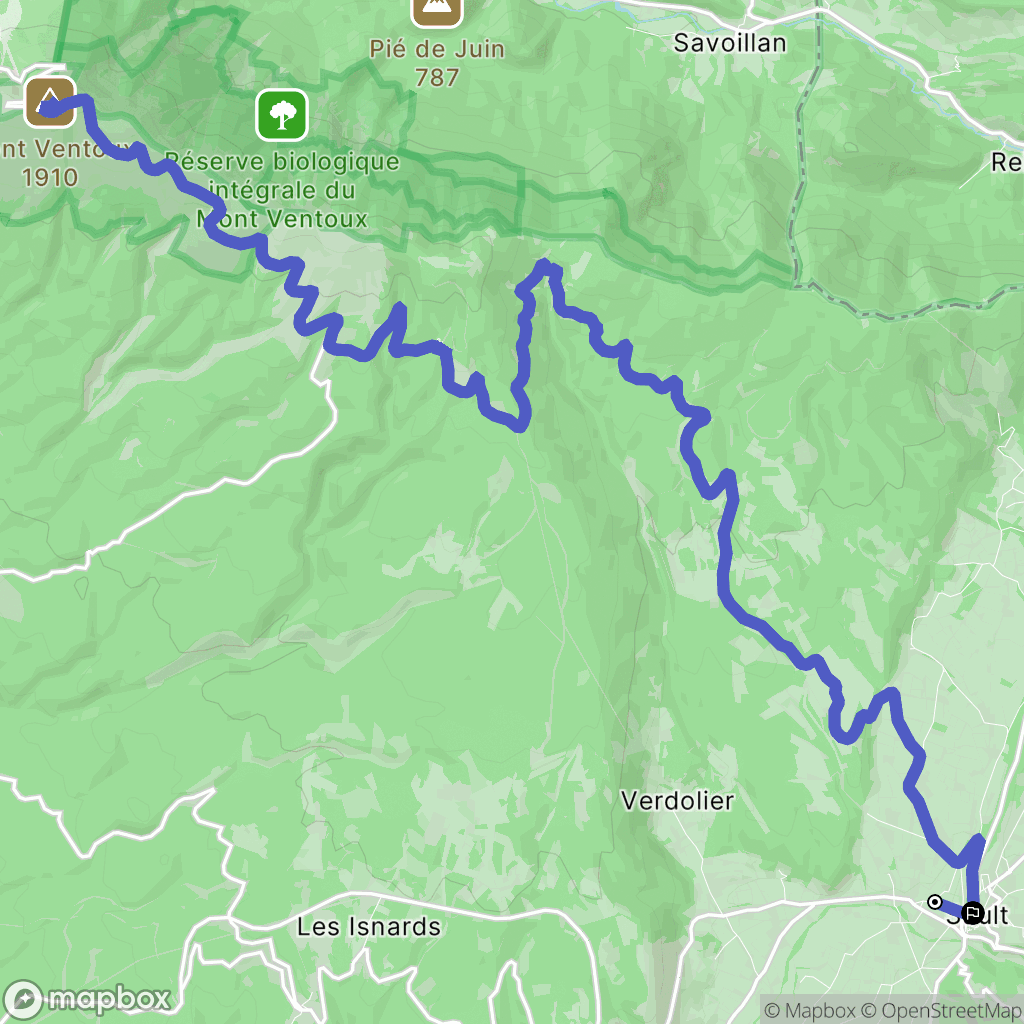
Task: Click the Pié de Juin 787 label
Action: (437, 63)
